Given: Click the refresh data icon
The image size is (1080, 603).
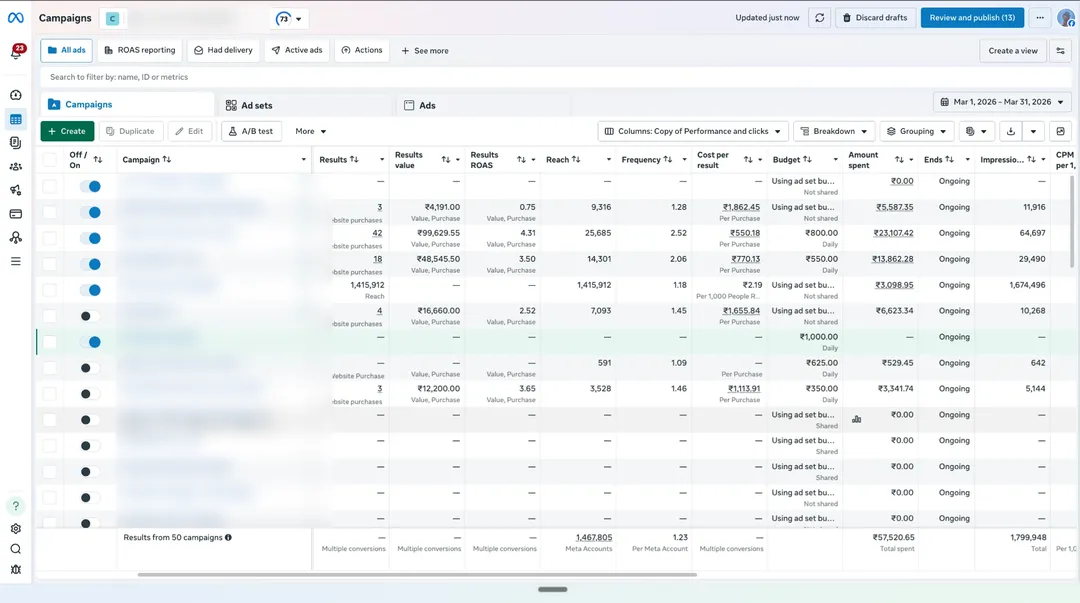Looking at the screenshot, I should tap(820, 18).
